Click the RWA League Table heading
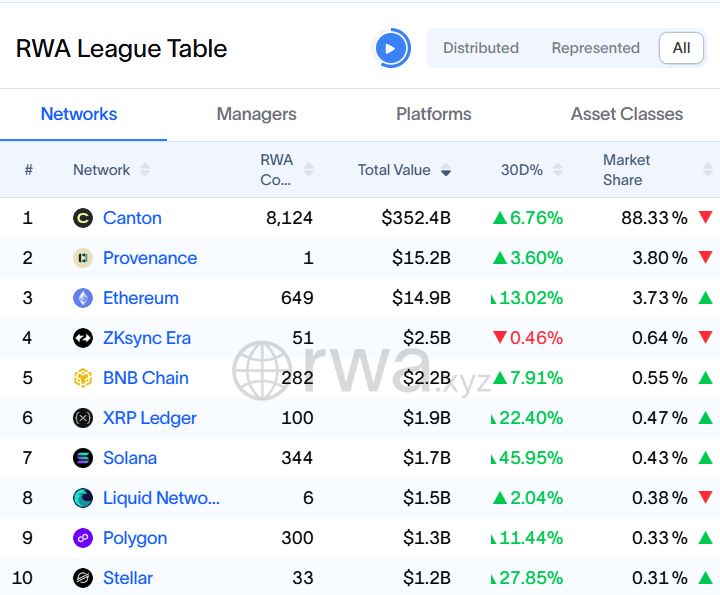720x595 pixels. tap(121, 49)
